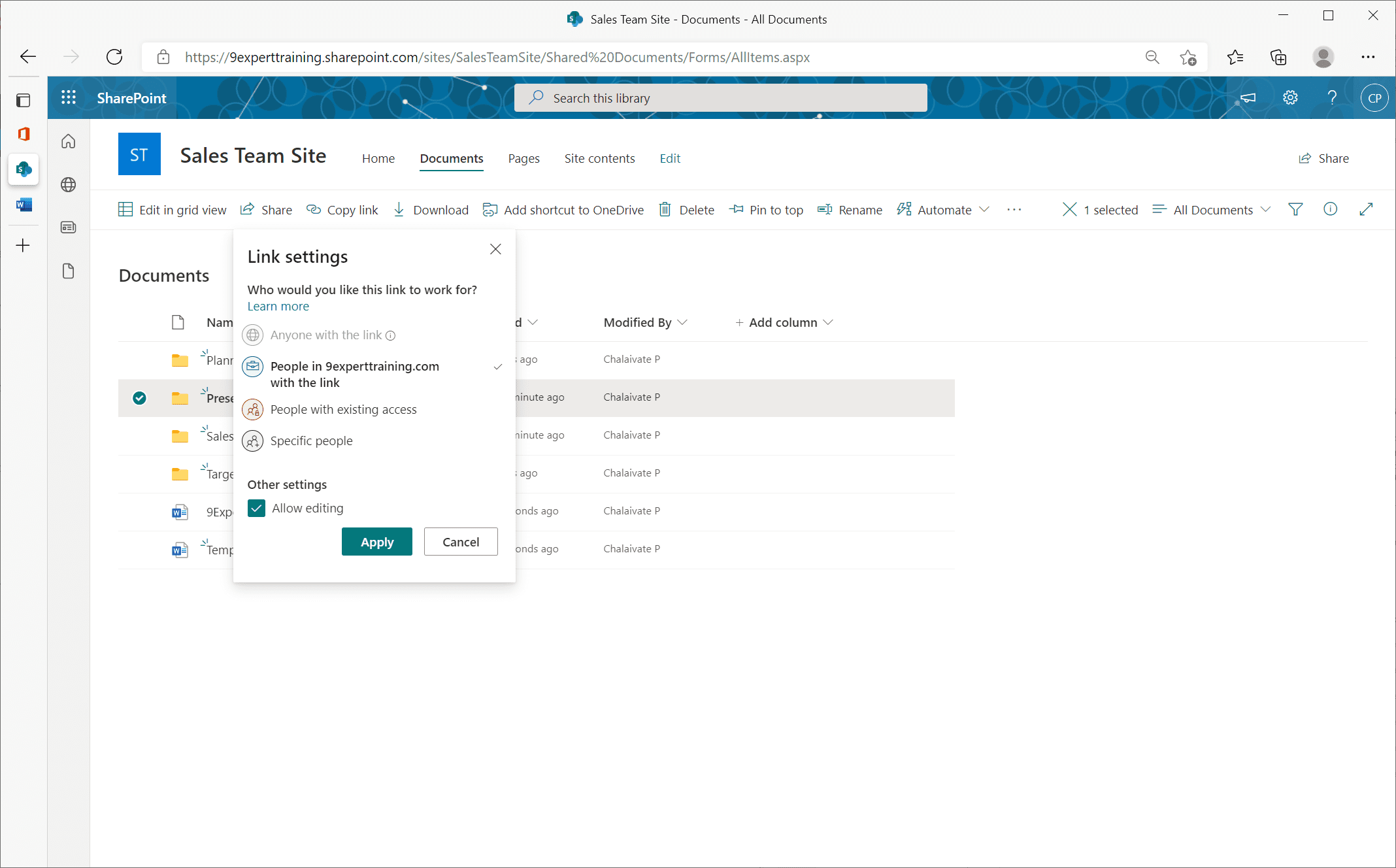The image size is (1396, 868).
Task: Apply the link settings
Action: (376, 541)
